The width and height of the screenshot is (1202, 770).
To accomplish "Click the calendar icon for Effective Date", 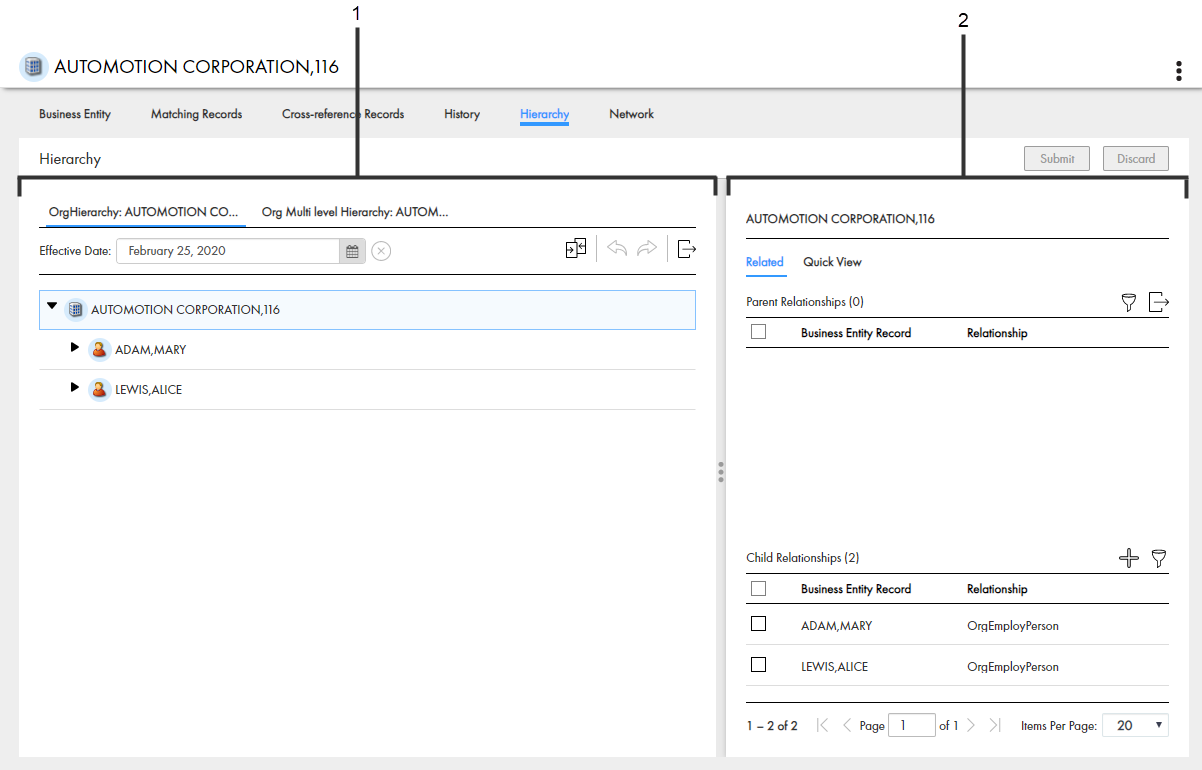I will coord(352,251).
